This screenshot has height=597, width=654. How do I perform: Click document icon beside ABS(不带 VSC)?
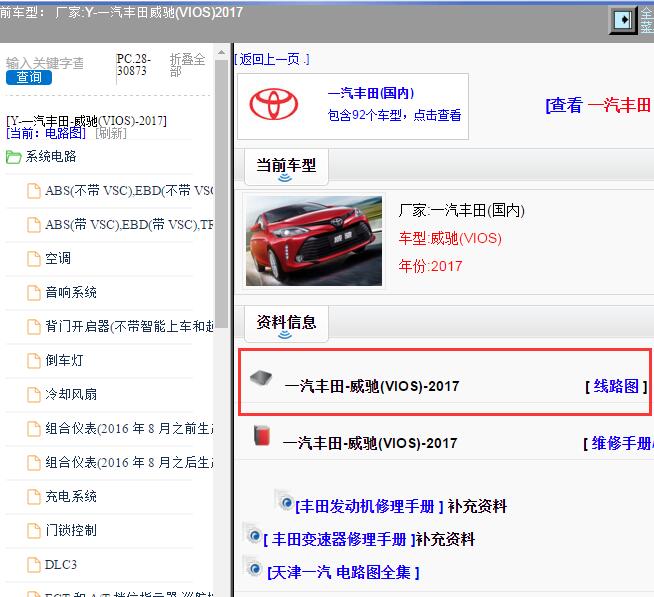[34, 191]
